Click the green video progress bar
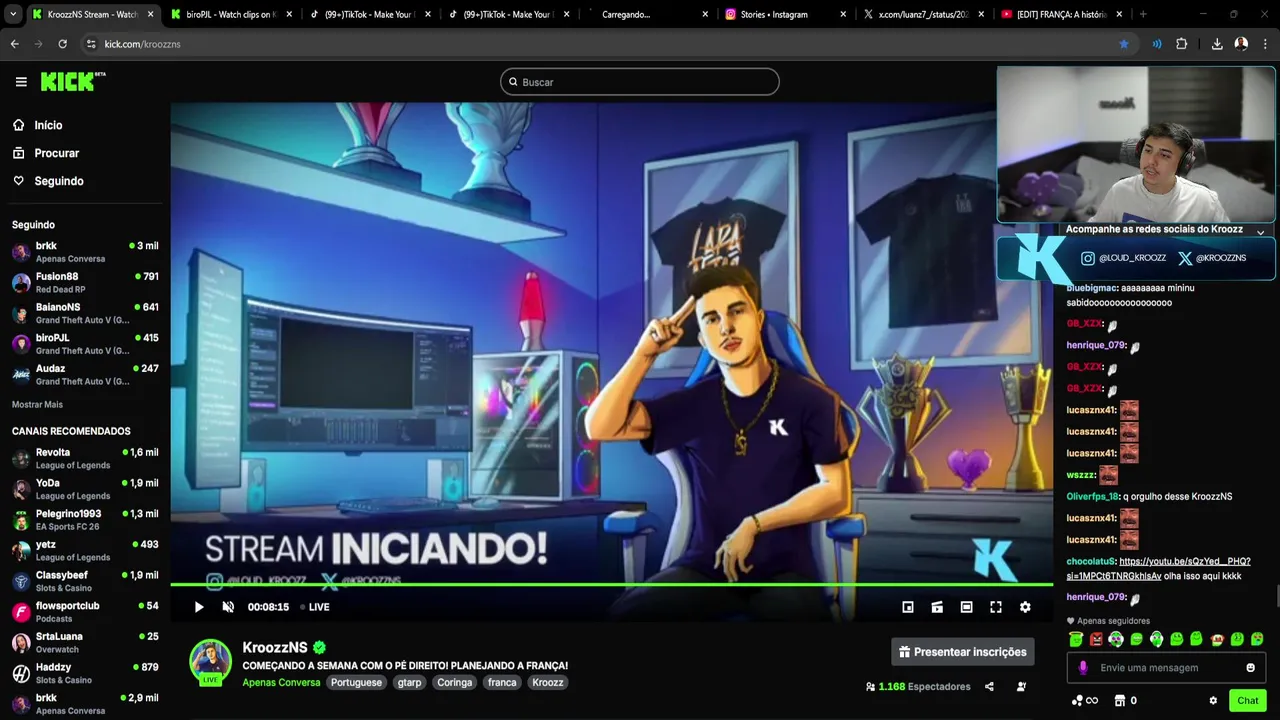 click(x=611, y=585)
